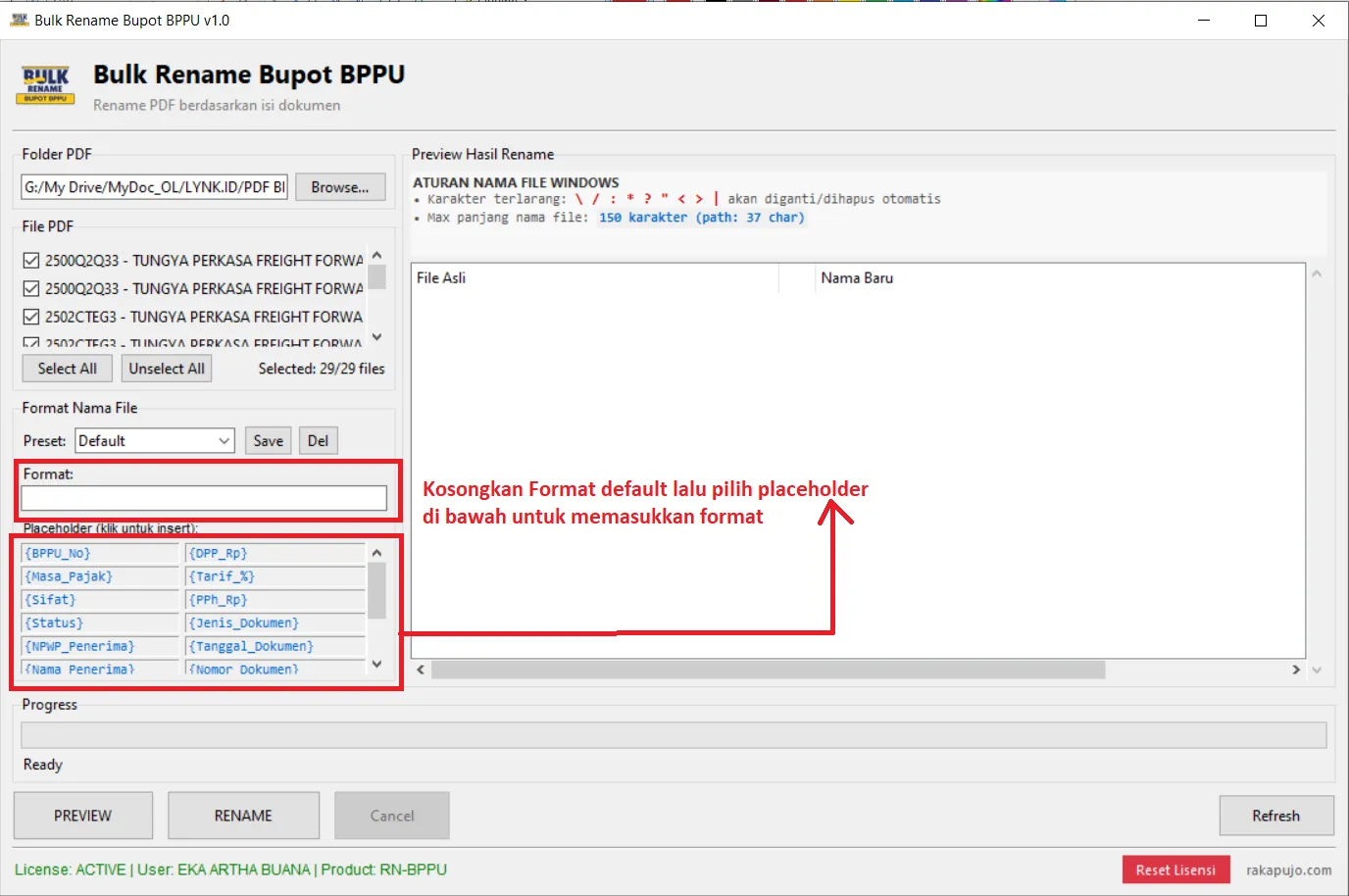The width and height of the screenshot is (1349, 896).
Task: Delete preset with Del button
Action: point(318,441)
